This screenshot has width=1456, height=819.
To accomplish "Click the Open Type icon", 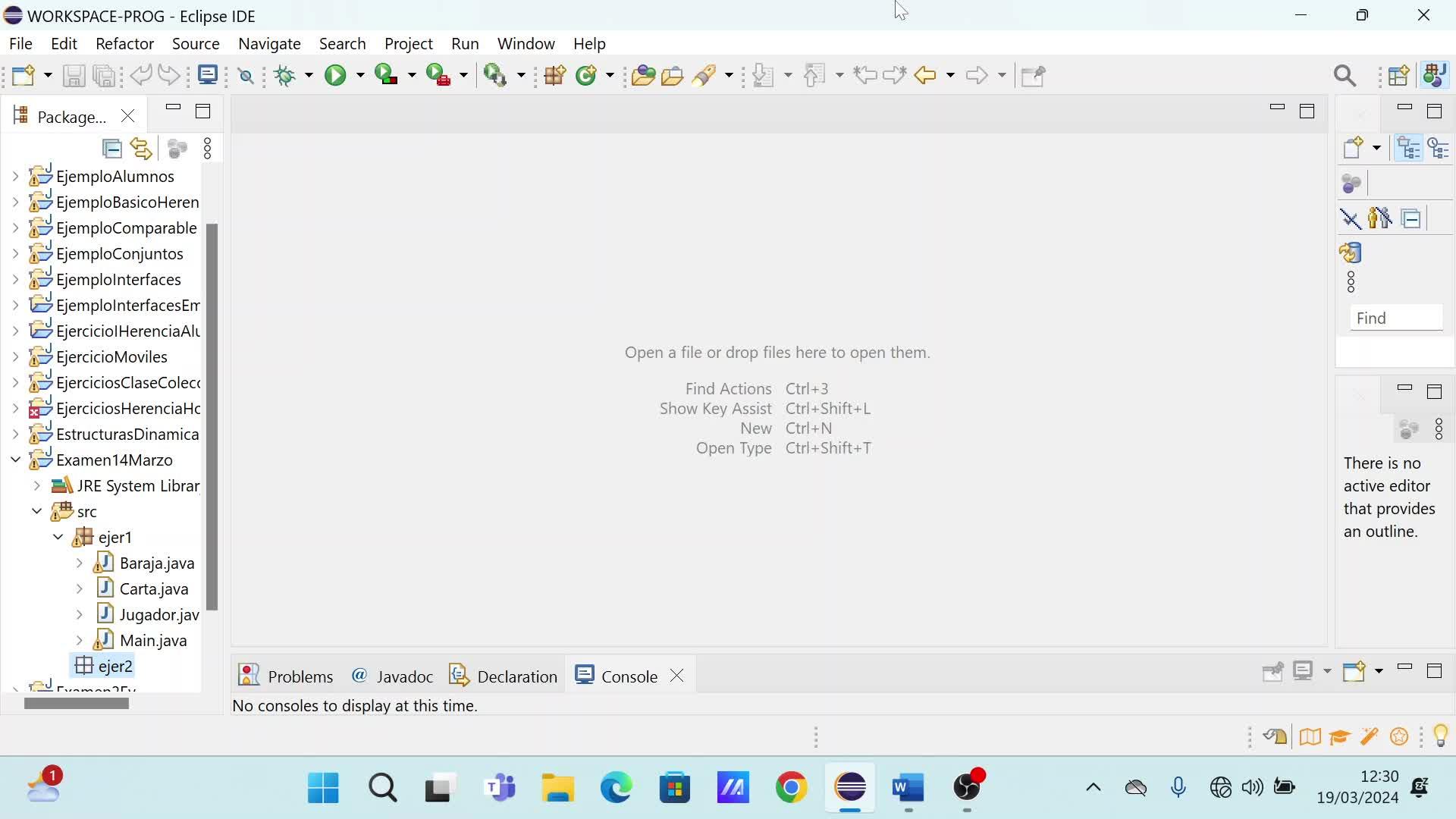I will [643, 75].
